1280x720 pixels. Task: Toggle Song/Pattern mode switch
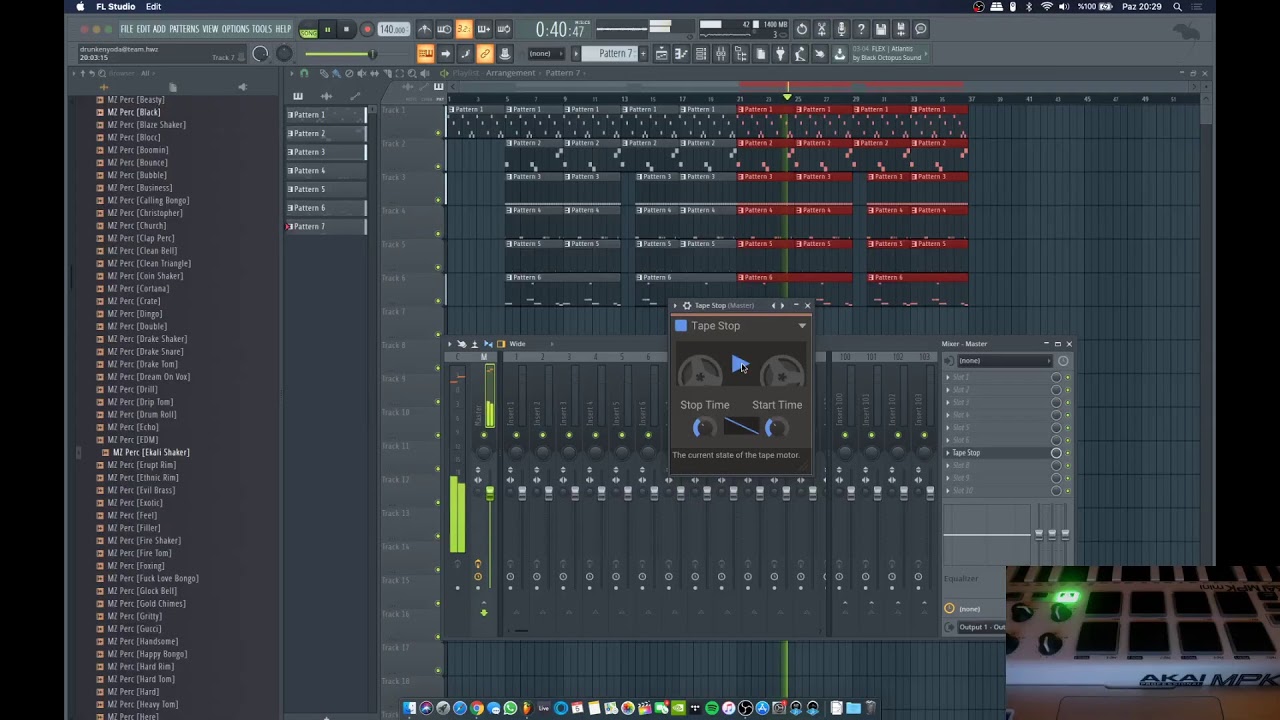(308, 31)
